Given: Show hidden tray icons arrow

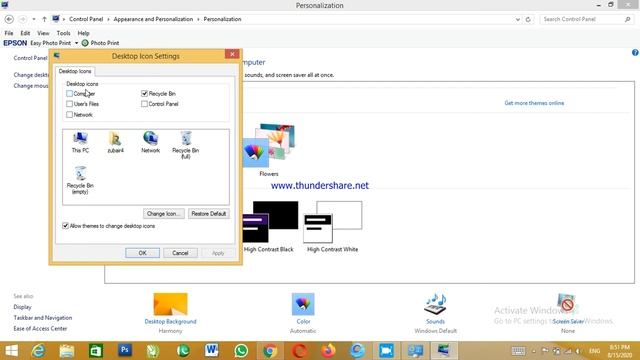Looking at the screenshot, I should tap(533, 351).
